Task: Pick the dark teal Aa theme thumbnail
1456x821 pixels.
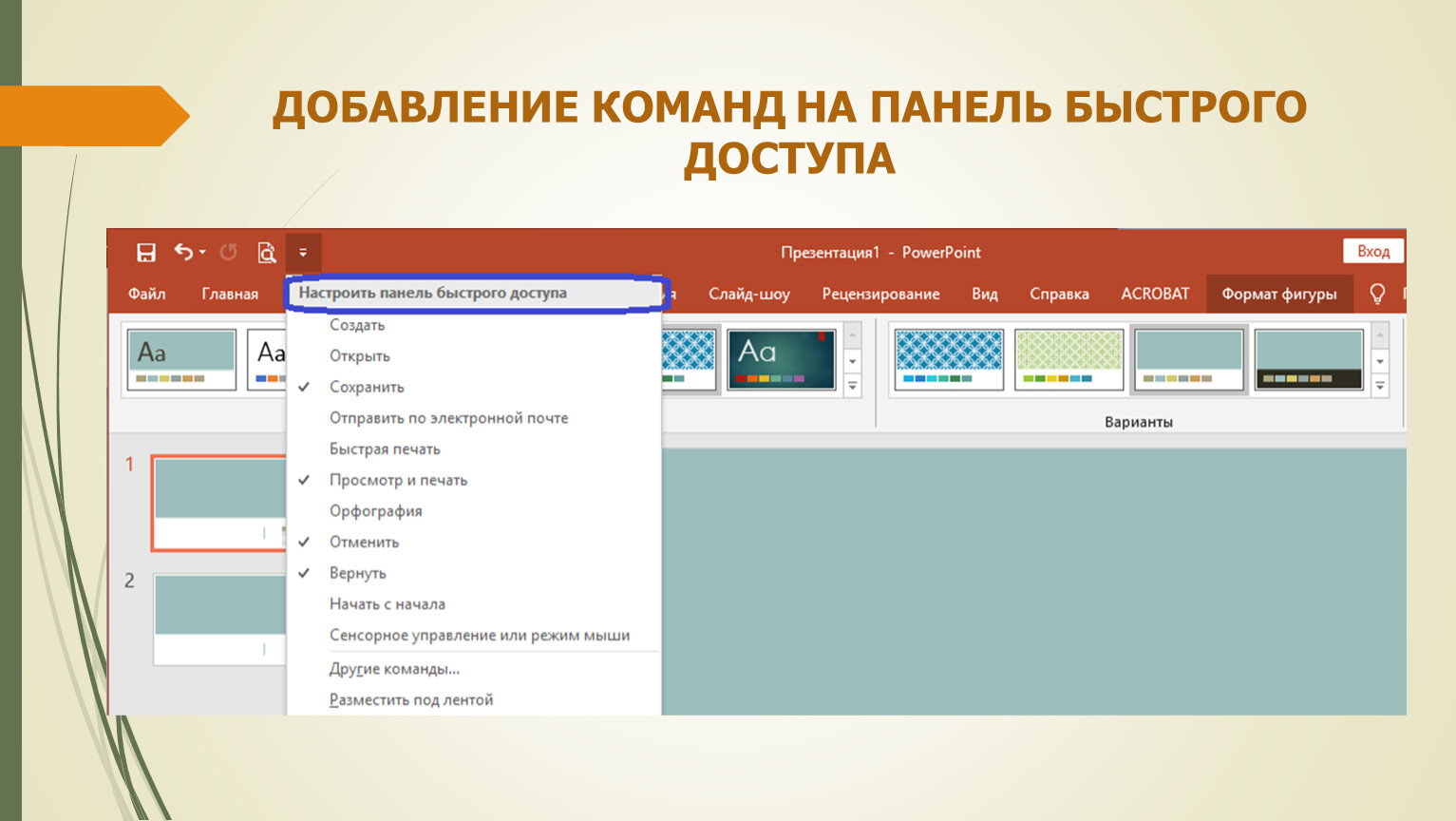Action: click(x=781, y=359)
